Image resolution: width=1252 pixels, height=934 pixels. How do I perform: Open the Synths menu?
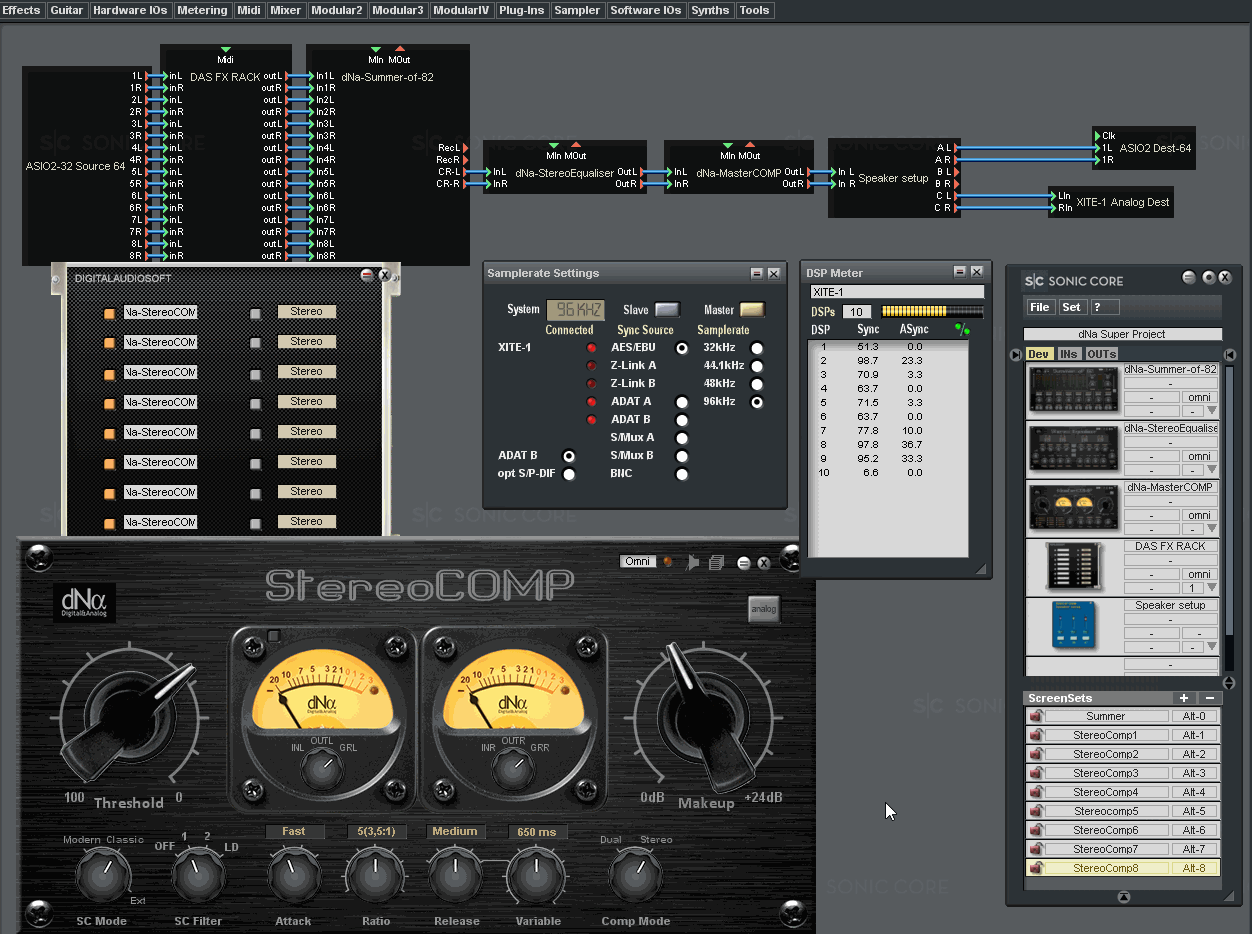click(710, 10)
